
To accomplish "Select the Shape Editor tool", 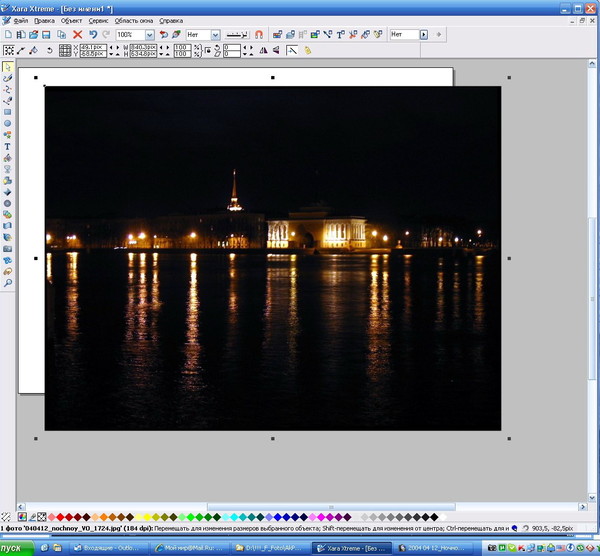I will tap(7, 90).
